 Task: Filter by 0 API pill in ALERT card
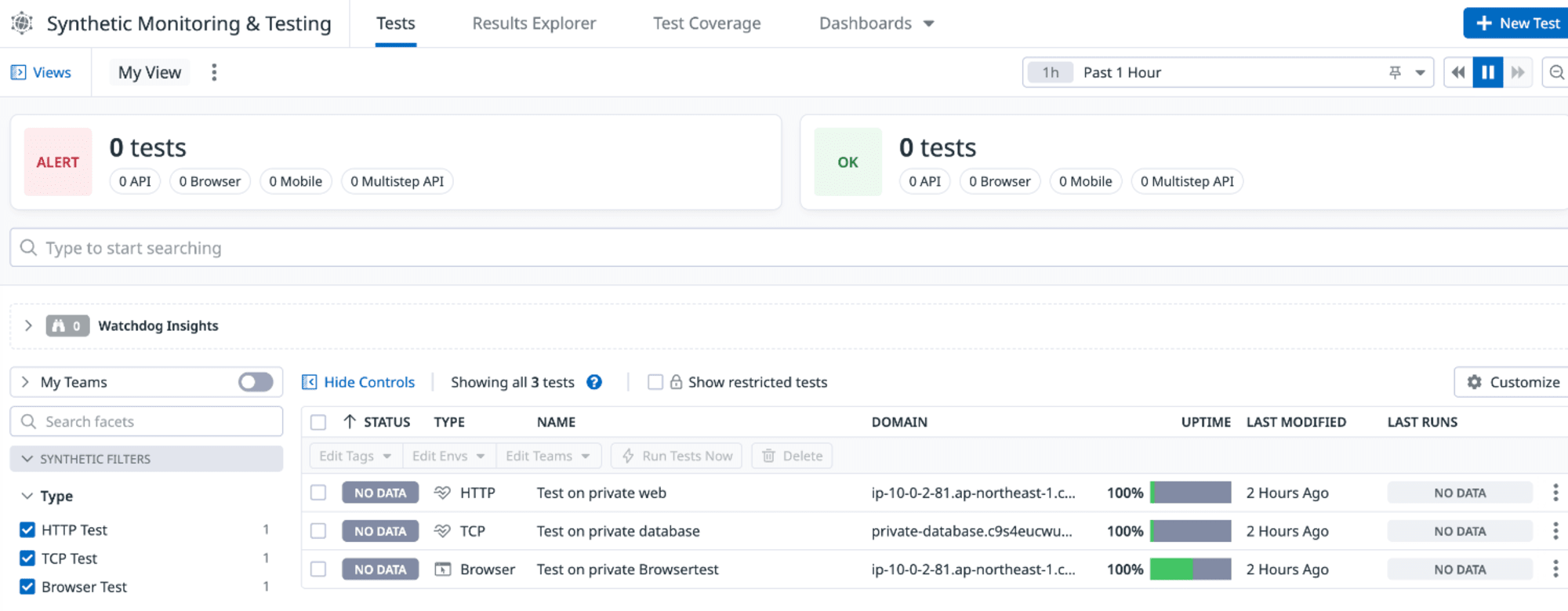[x=135, y=181]
